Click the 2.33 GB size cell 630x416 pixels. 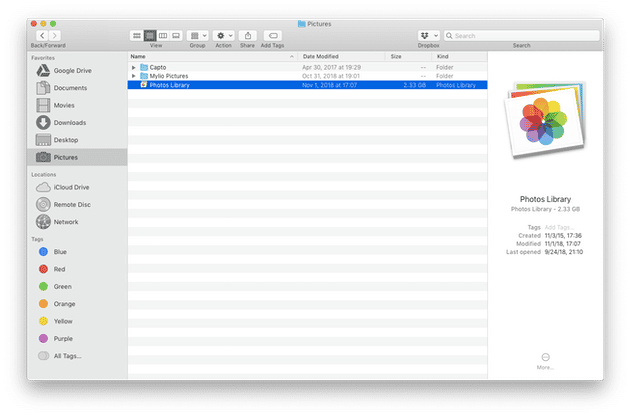tap(415, 85)
